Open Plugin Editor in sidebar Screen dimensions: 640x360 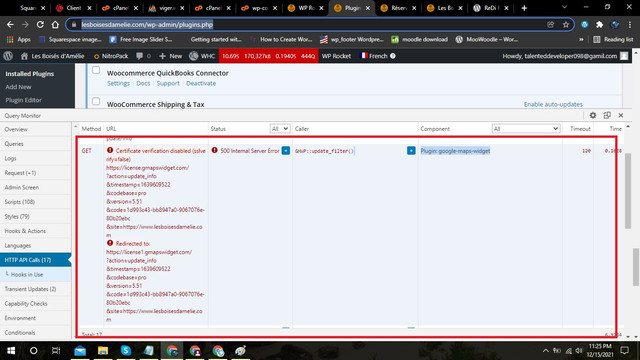23,100
